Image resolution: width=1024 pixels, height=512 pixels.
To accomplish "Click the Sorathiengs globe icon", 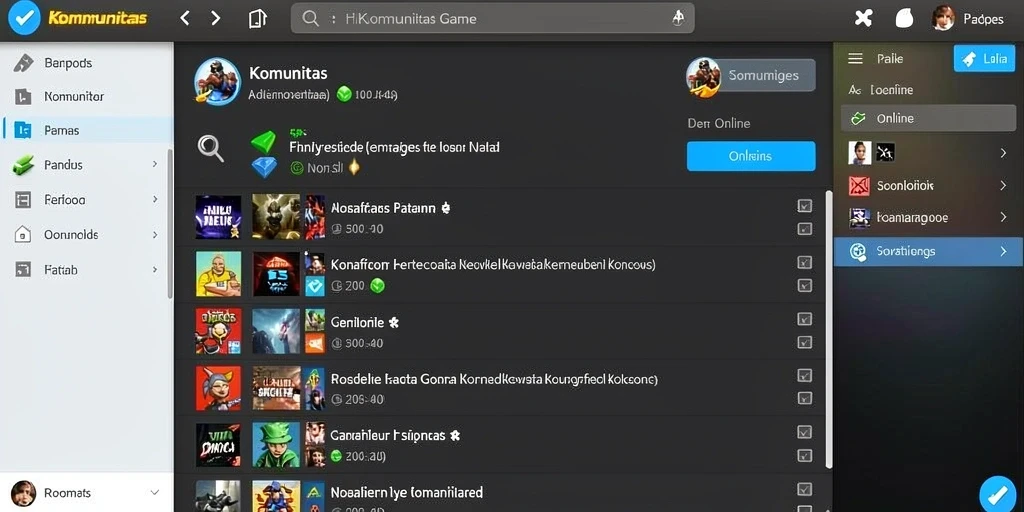I will pyautogui.click(x=858, y=251).
